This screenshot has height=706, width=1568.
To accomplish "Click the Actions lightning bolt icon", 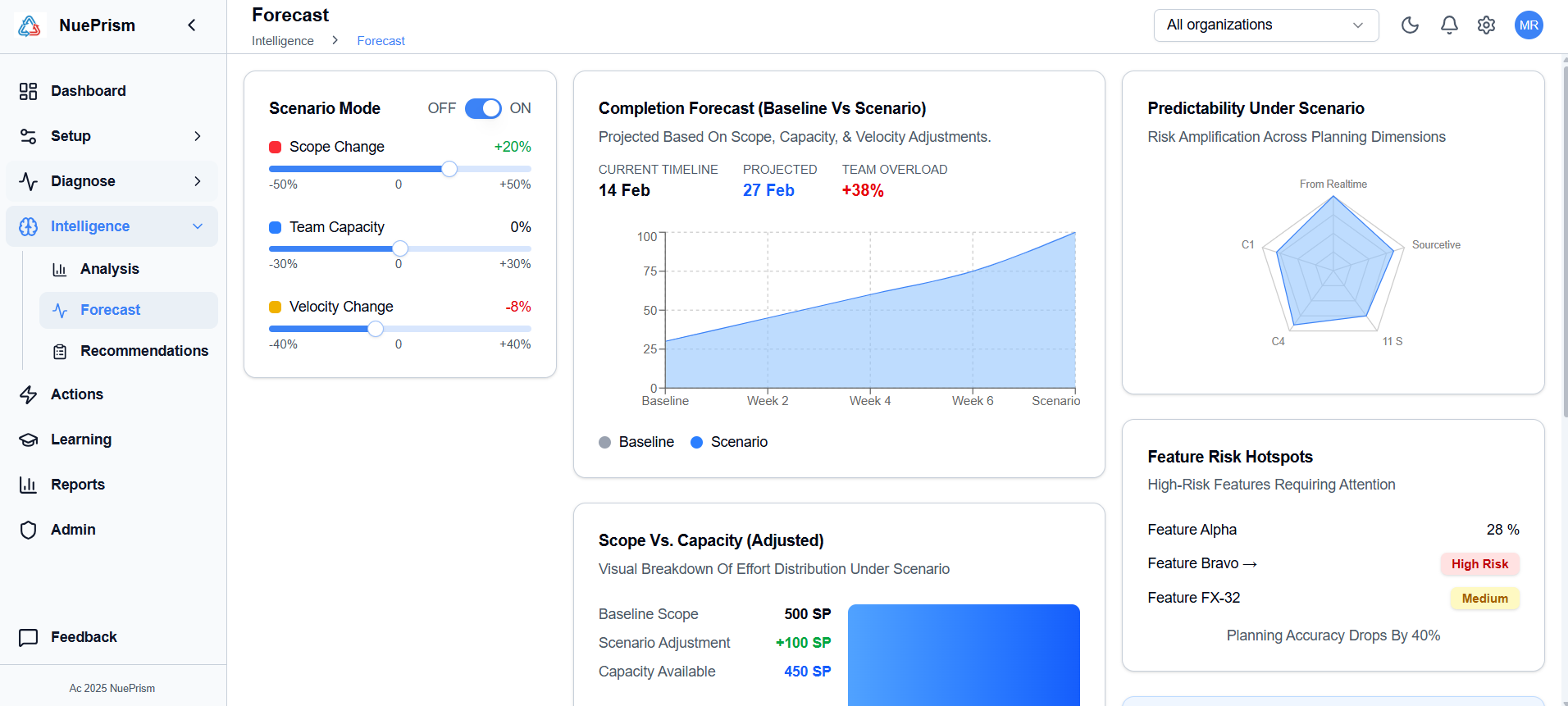I will [29, 394].
